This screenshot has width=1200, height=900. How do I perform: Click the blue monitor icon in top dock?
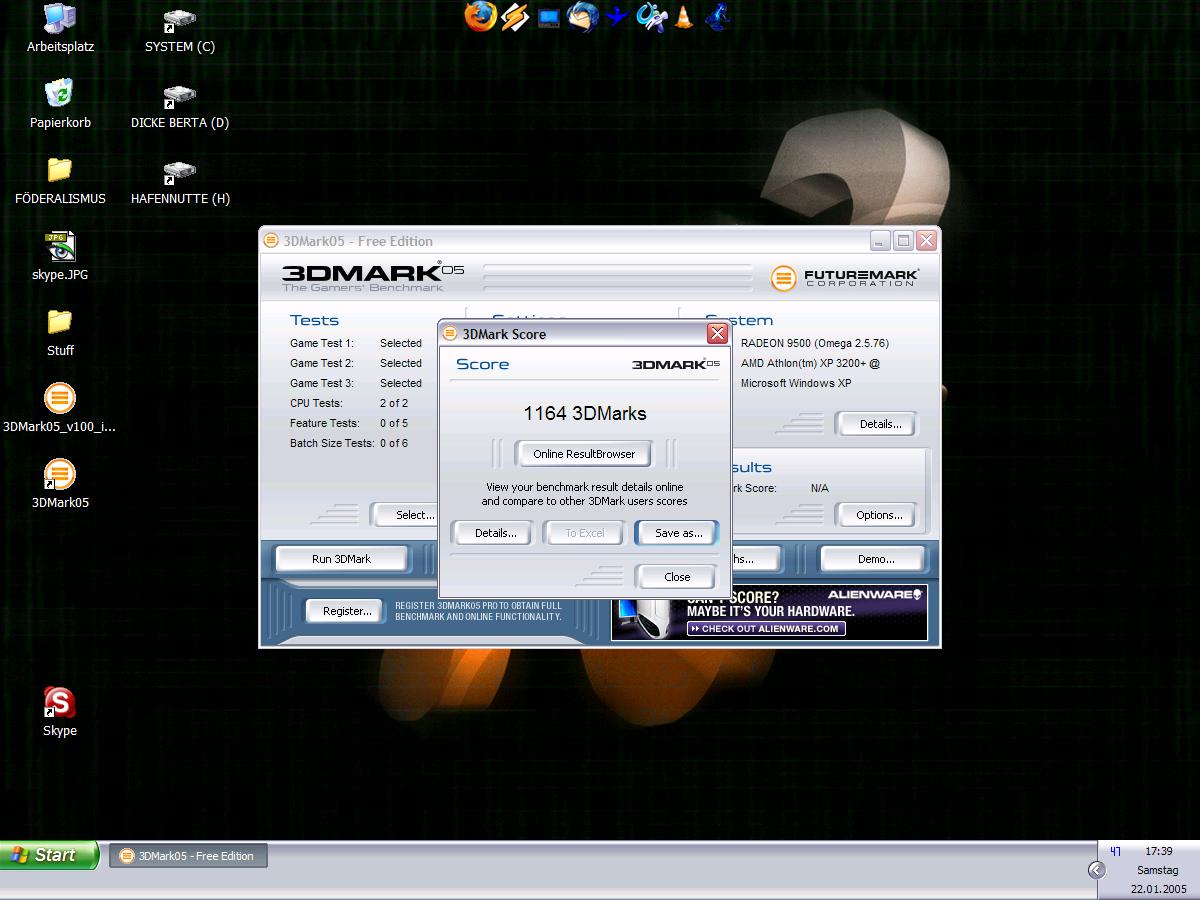(x=548, y=17)
